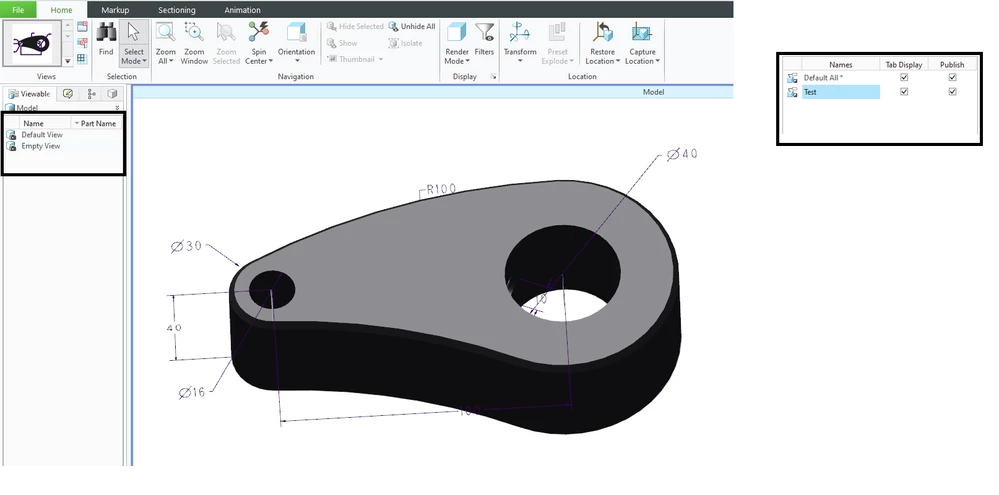The height and width of the screenshot is (495, 999).
Task: Click the middle small icon beside Views gallery
Action: click(x=82, y=43)
